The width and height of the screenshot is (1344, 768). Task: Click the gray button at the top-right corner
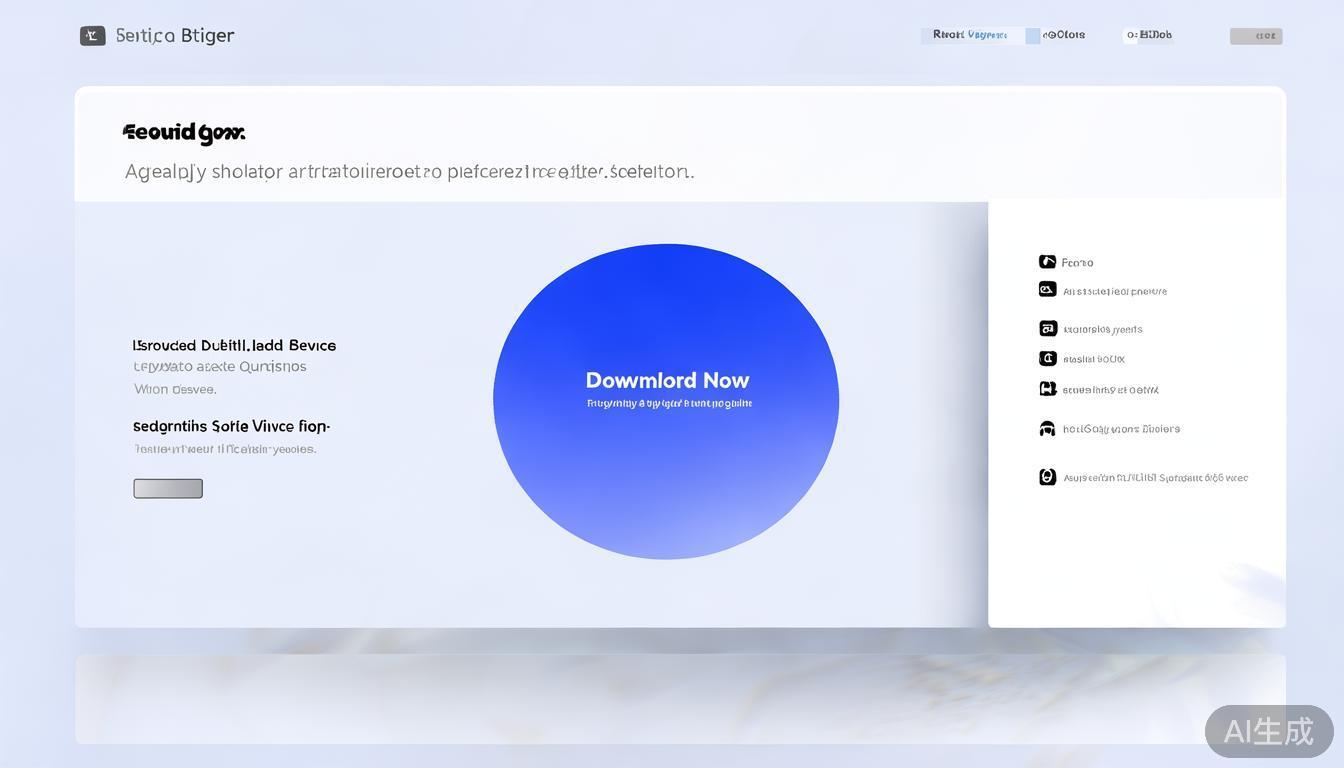point(1255,36)
